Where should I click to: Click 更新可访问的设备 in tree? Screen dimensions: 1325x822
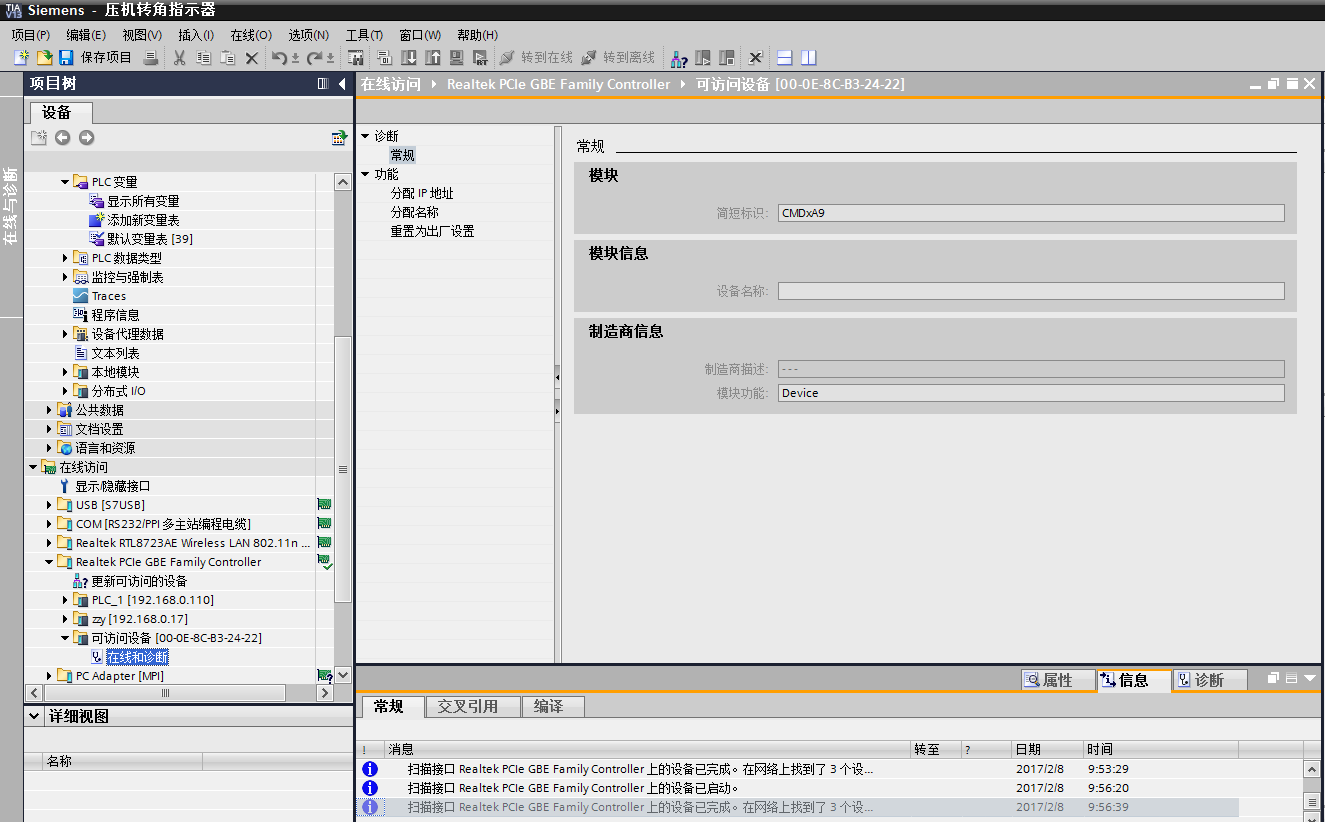point(139,581)
